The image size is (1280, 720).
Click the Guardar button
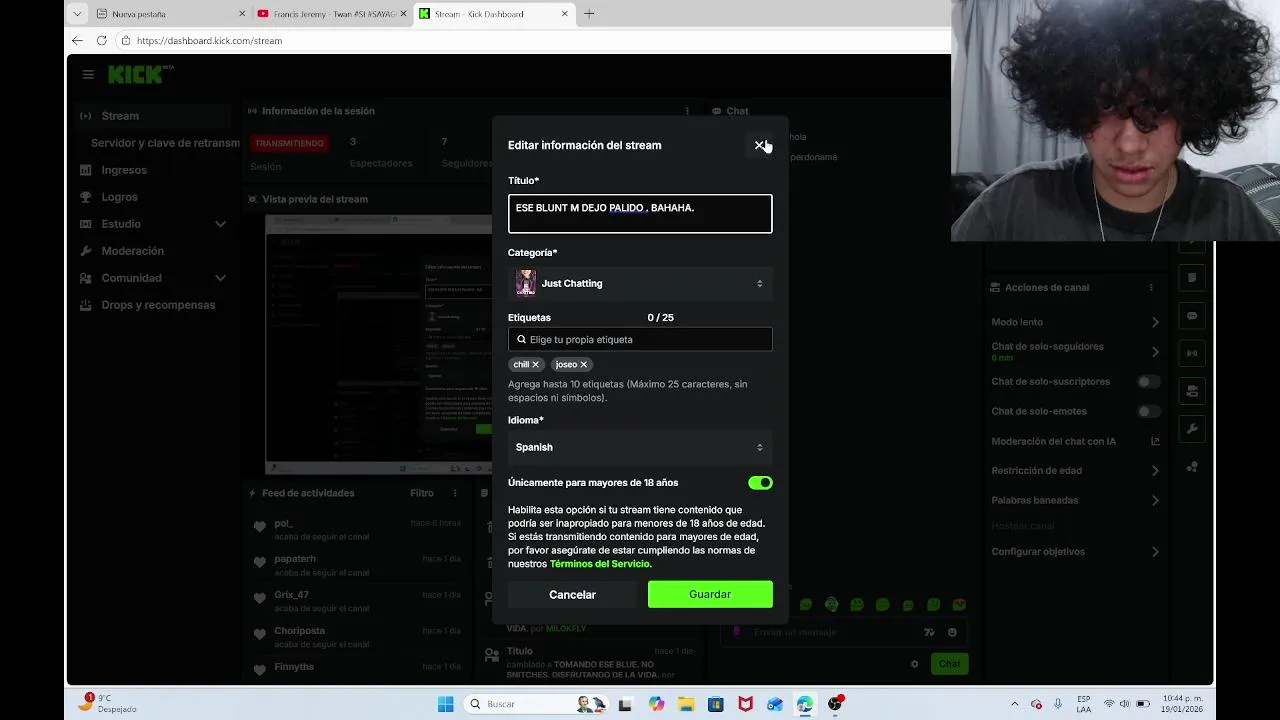pos(710,594)
